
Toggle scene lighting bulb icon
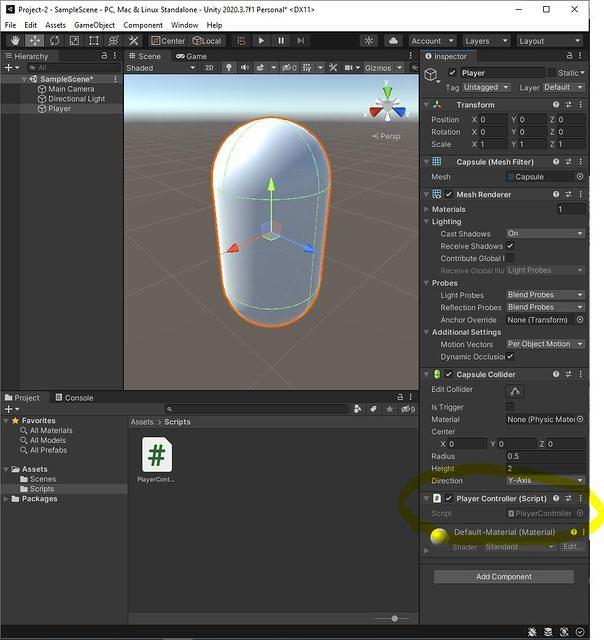229,68
